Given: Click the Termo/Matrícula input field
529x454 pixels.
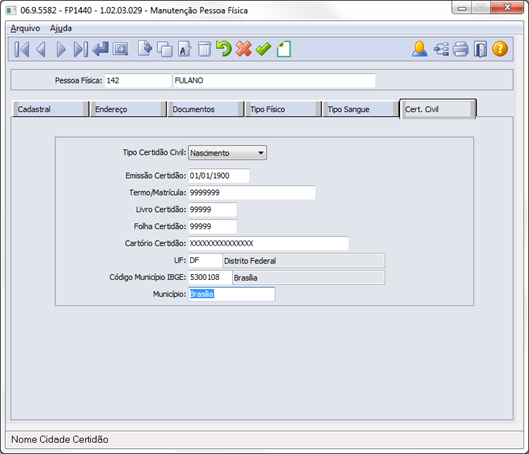Looking at the screenshot, I should [x=252, y=193].
